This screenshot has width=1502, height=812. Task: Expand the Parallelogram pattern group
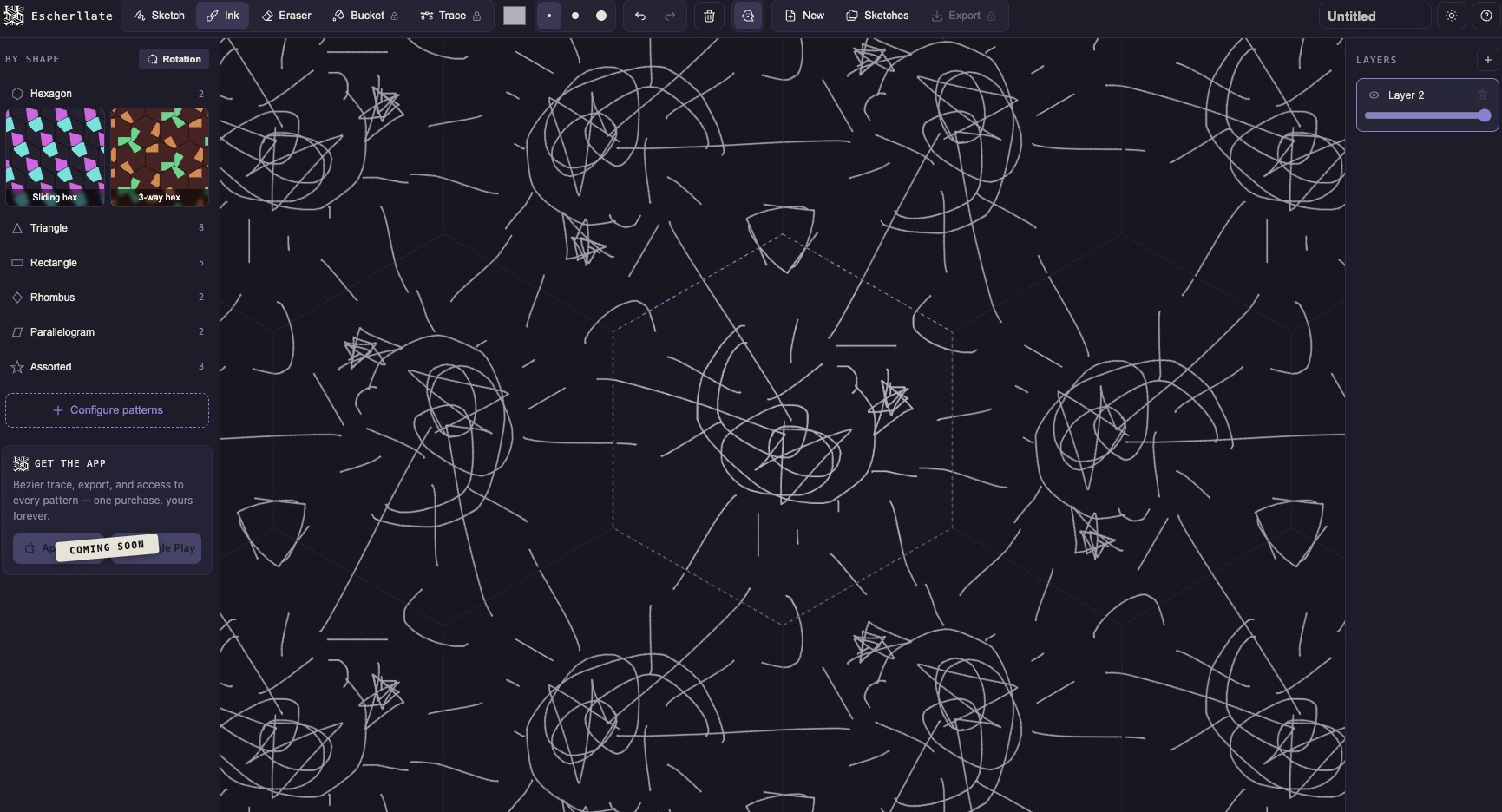pos(108,332)
